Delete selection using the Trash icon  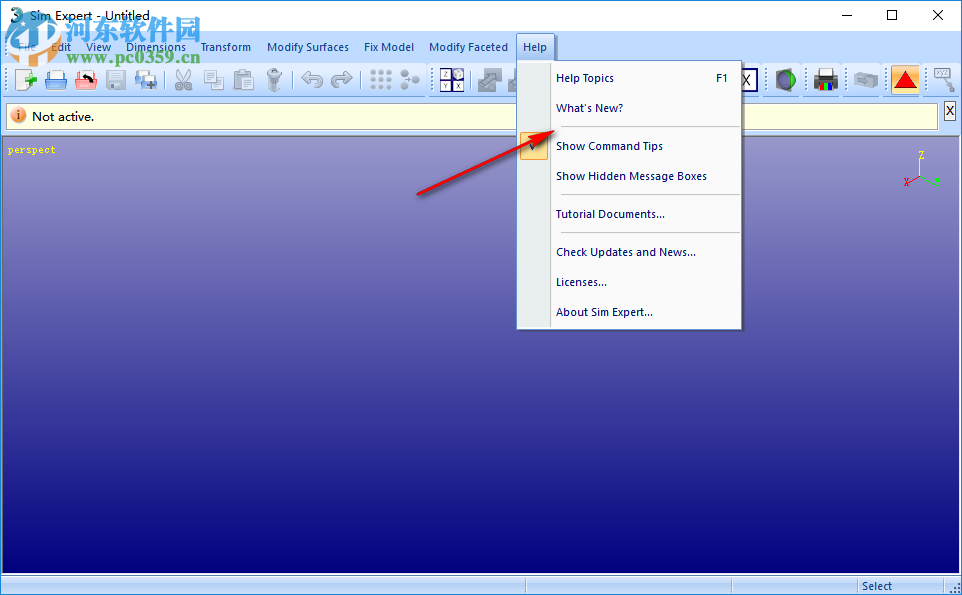(273, 80)
